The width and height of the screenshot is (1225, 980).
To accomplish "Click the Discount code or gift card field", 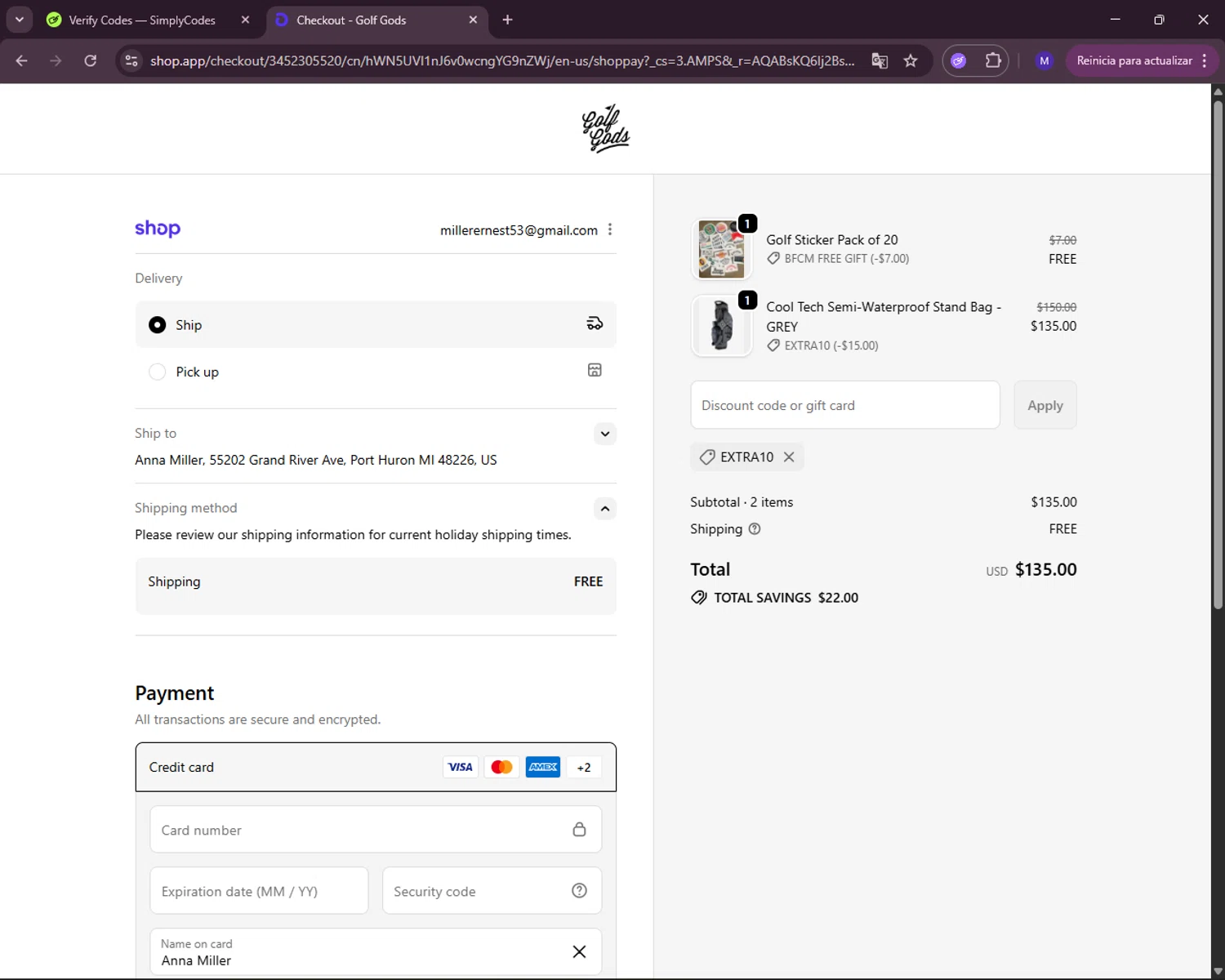I will tap(845, 405).
